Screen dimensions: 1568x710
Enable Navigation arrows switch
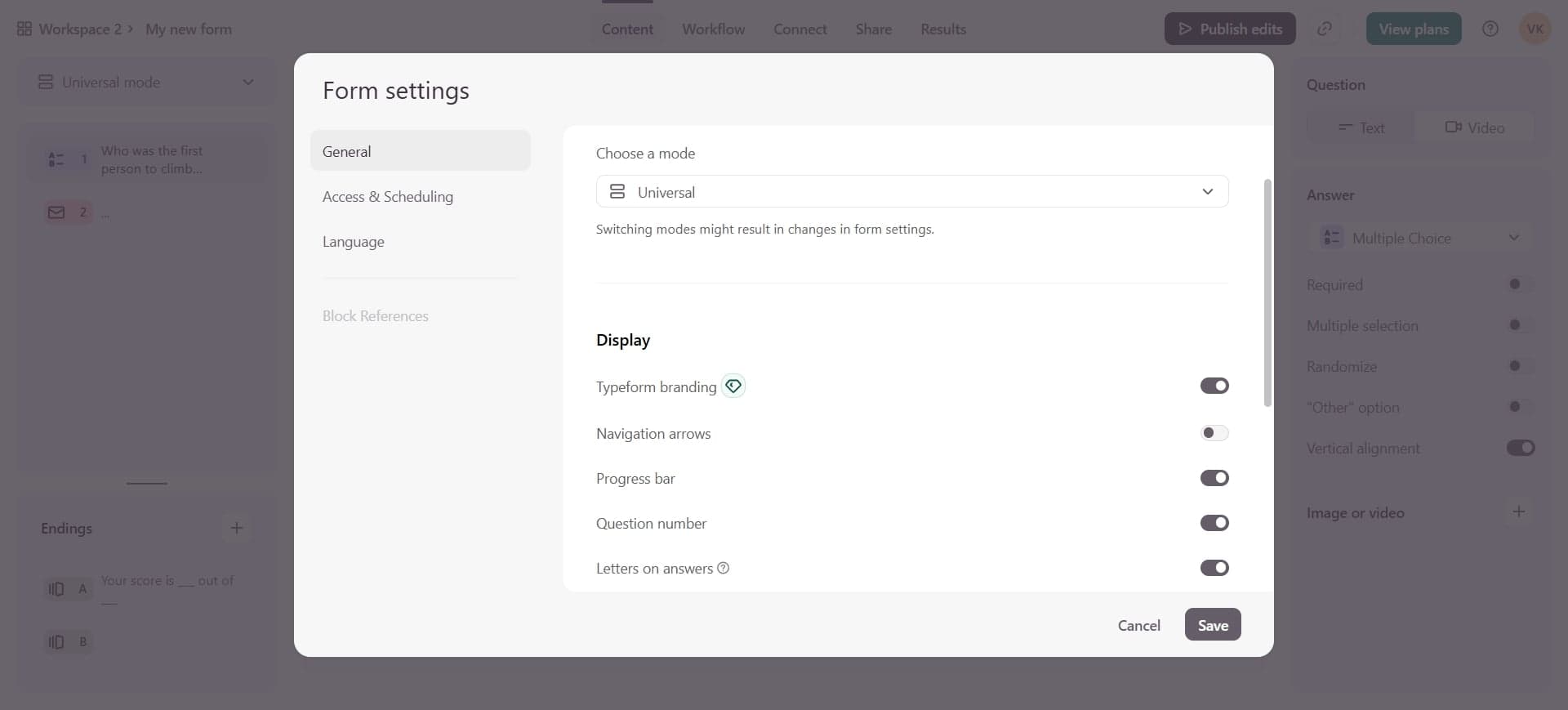(x=1214, y=433)
